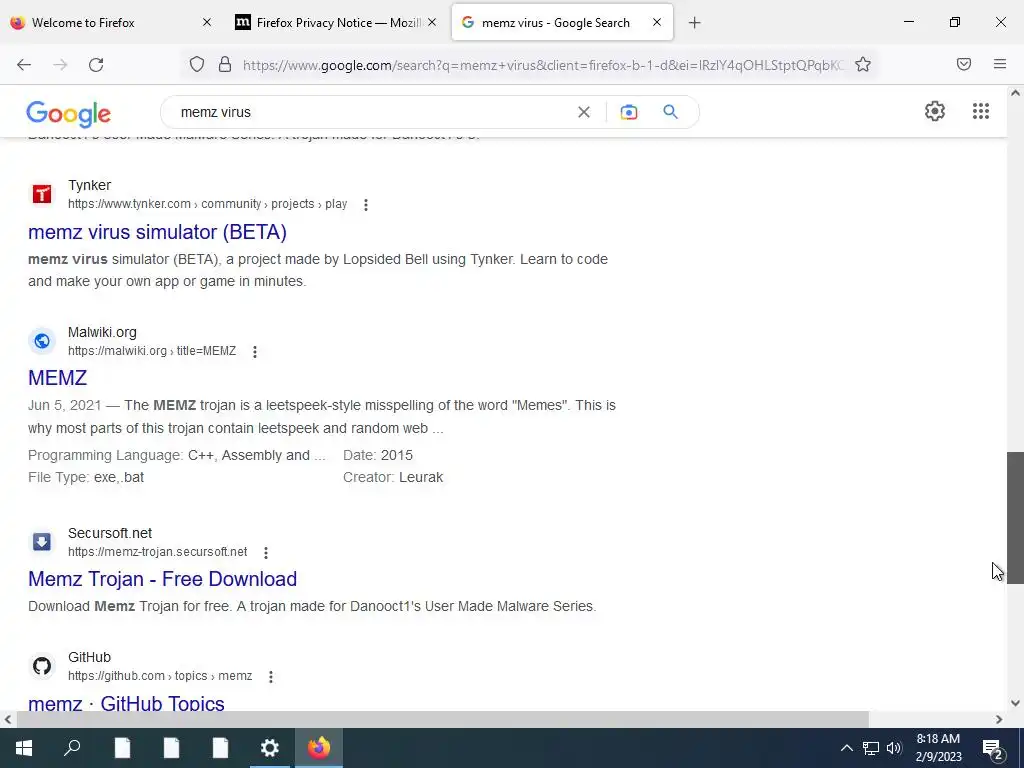The image size is (1024, 768).
Task: Open network status in system tray
Action: (871, 748)
